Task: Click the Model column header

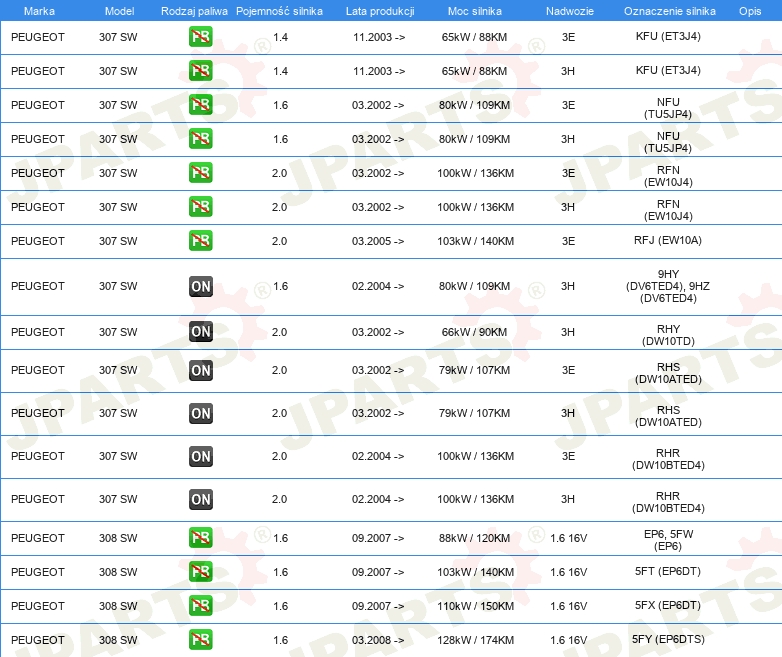Action: [x=119, y=11]
